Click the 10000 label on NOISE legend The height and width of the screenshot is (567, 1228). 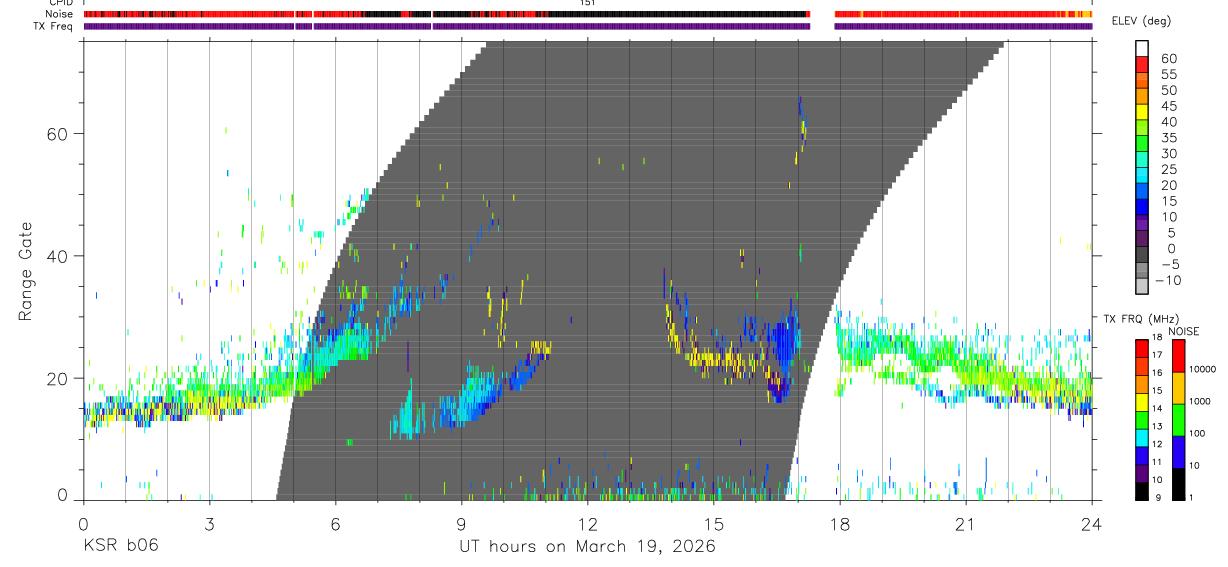(1204, 369)
